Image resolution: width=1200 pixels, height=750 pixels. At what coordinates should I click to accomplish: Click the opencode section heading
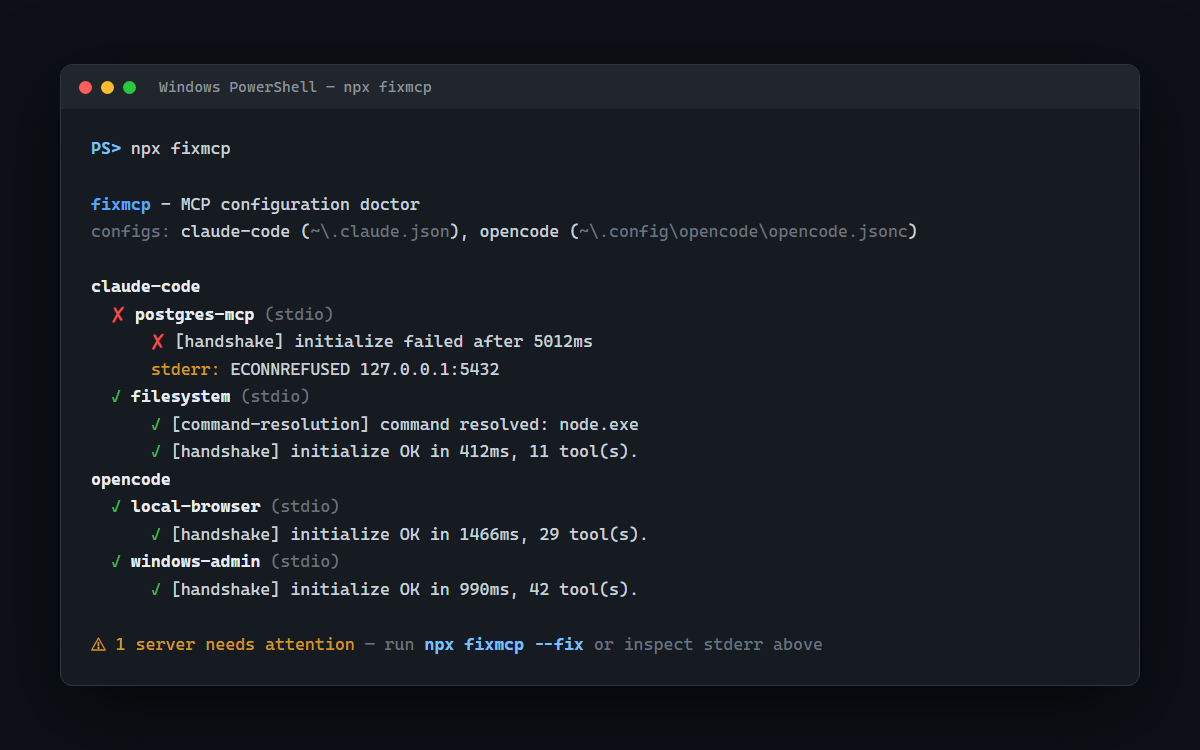tap(131, 480)
